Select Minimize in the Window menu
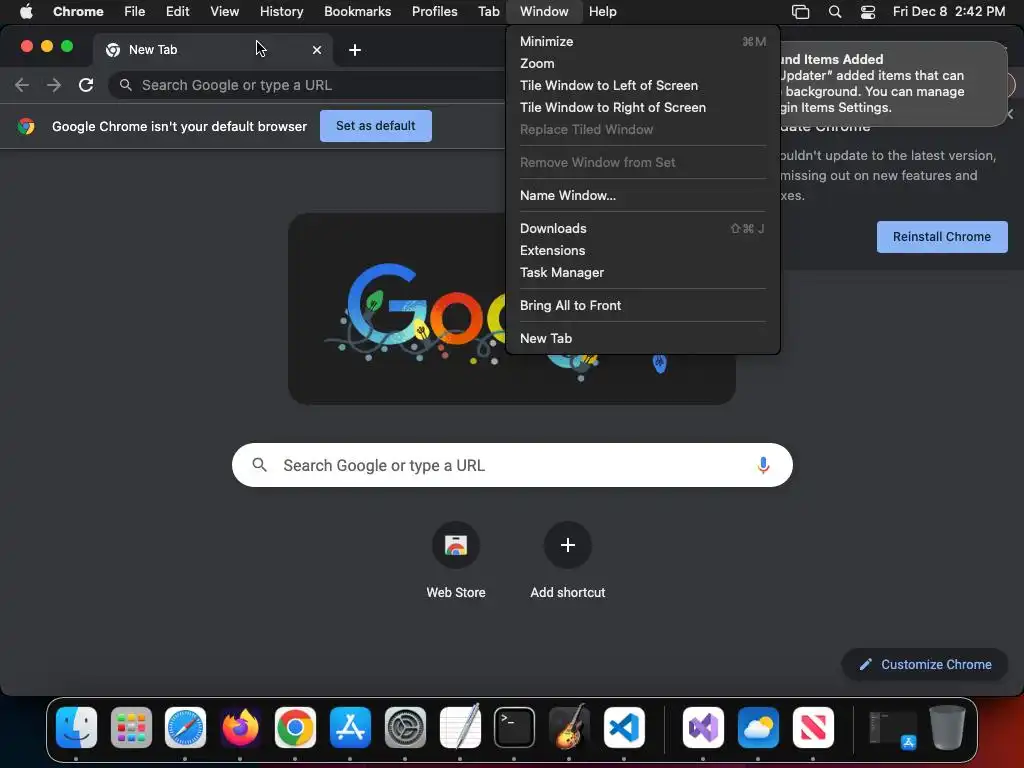The width and height of the screenshot is (1024, 768). pos(643,41)
